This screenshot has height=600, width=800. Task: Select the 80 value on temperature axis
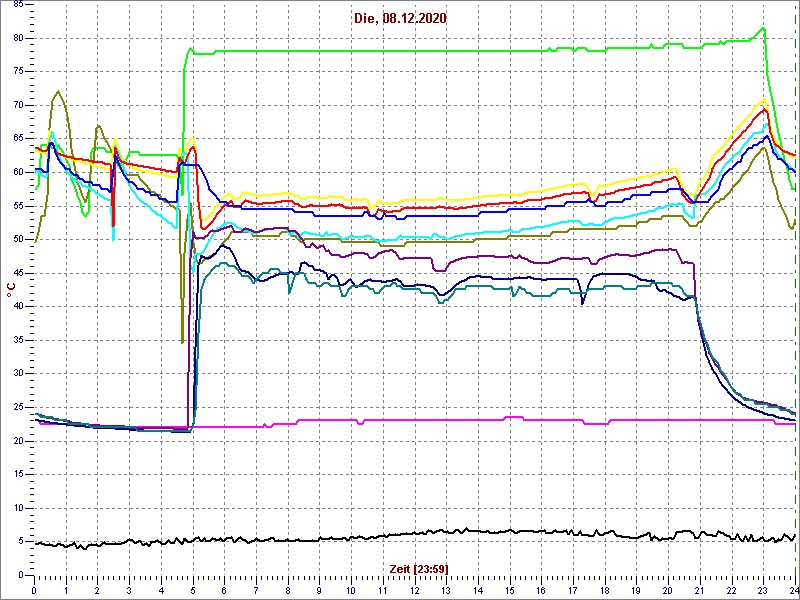point(18,38)
